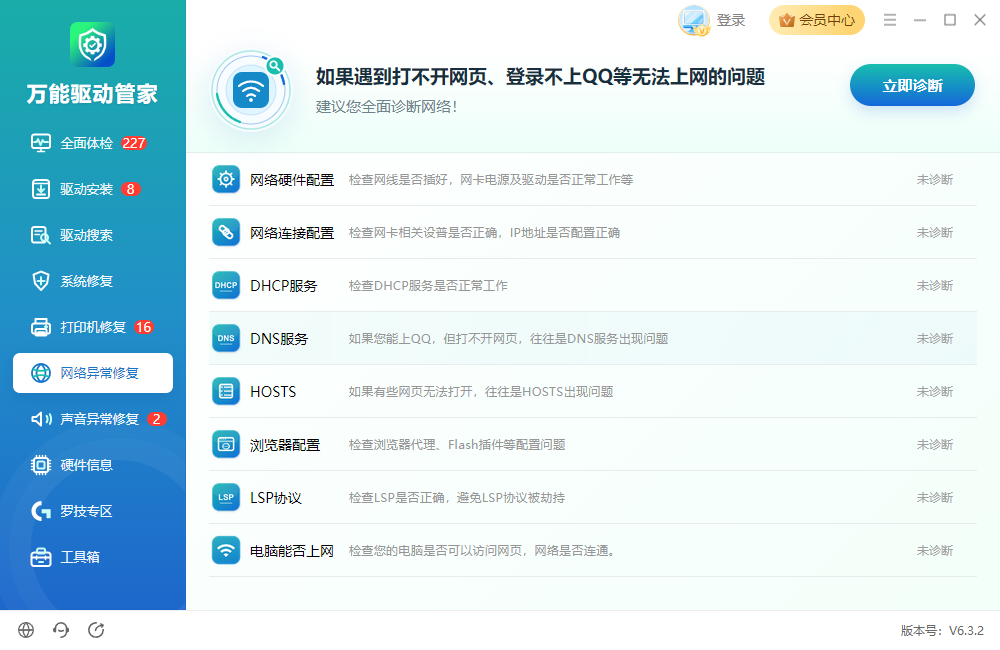The image size is (1000, 650).
Task: Click 未诊断 status on LSP协议 row
Action: [x=935, y=498]
